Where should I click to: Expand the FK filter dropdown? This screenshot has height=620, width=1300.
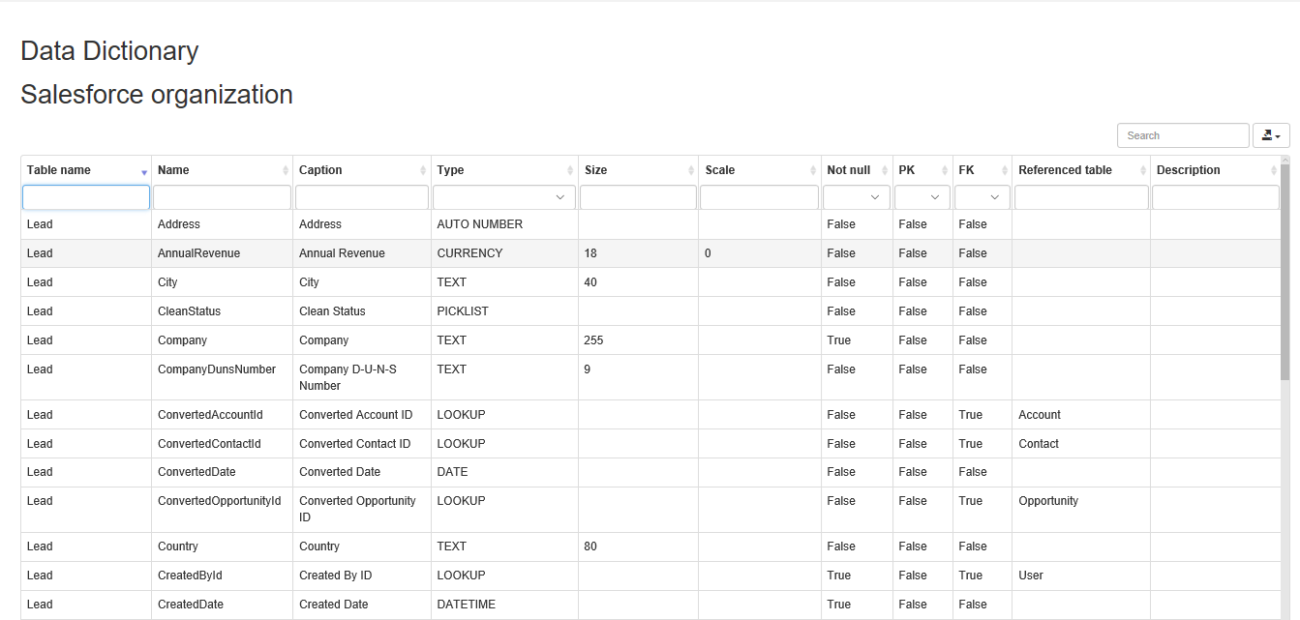(981, 198)
